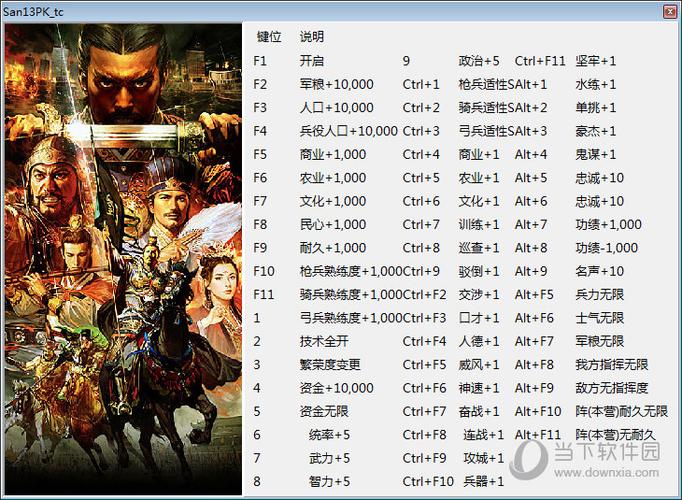Image resolution: width=682 pixels, height=500 pixels.
Task: Click the 奋战+1 entry
Action: pos(479,411)
